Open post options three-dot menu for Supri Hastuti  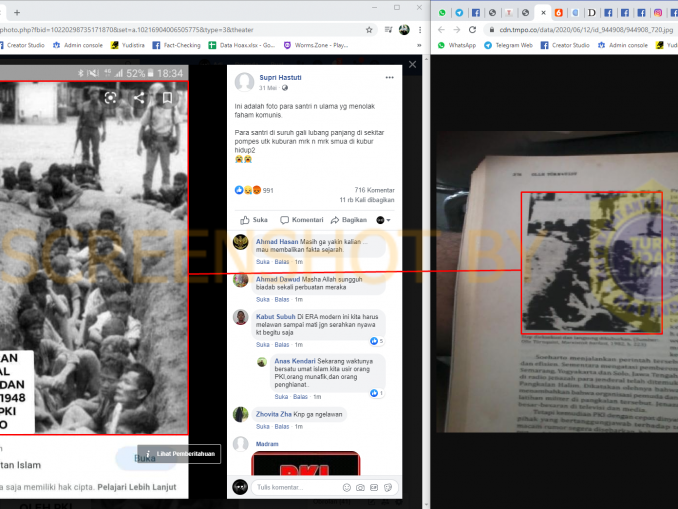click(390, 77)
